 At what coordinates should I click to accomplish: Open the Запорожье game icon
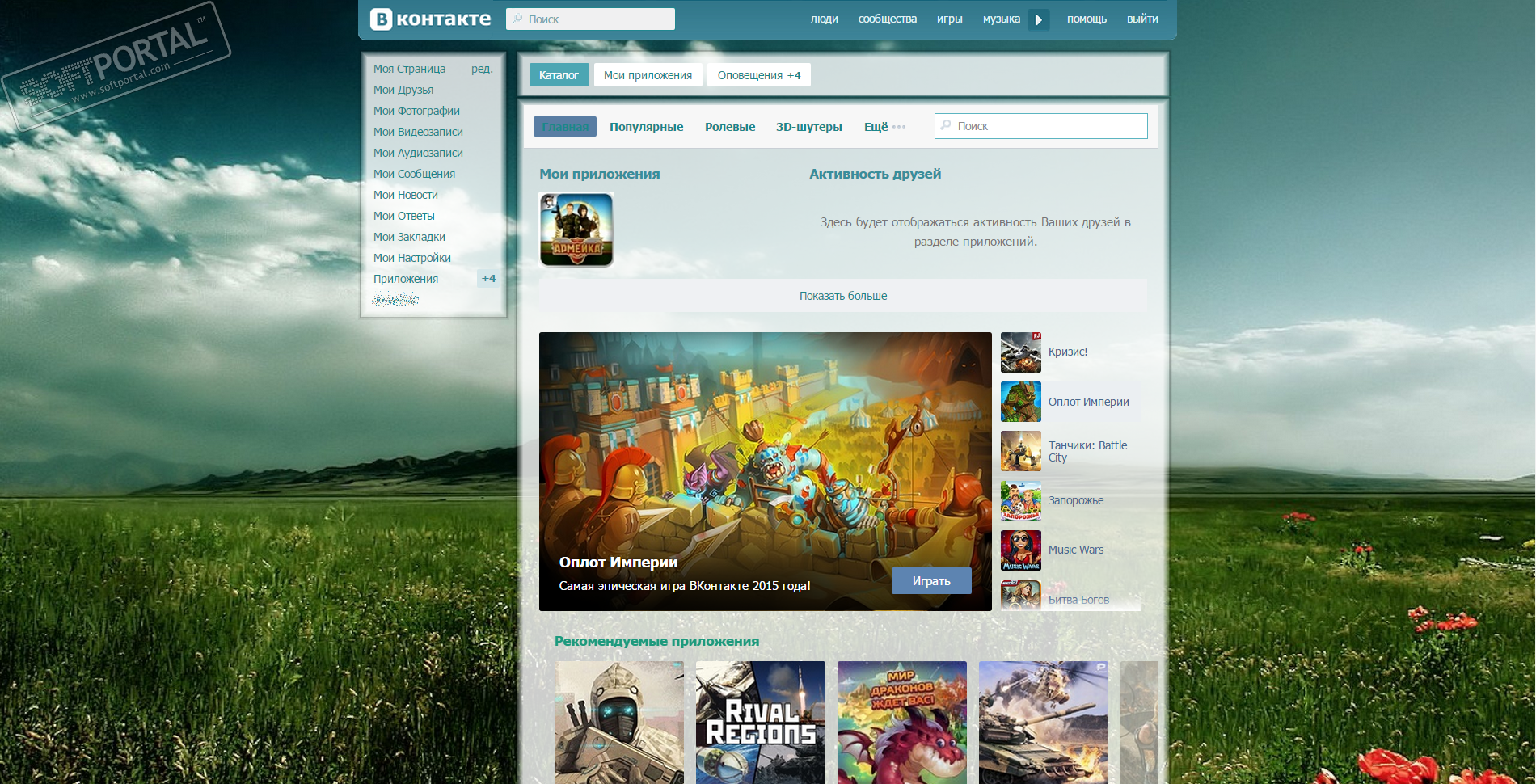point(1021,500)
